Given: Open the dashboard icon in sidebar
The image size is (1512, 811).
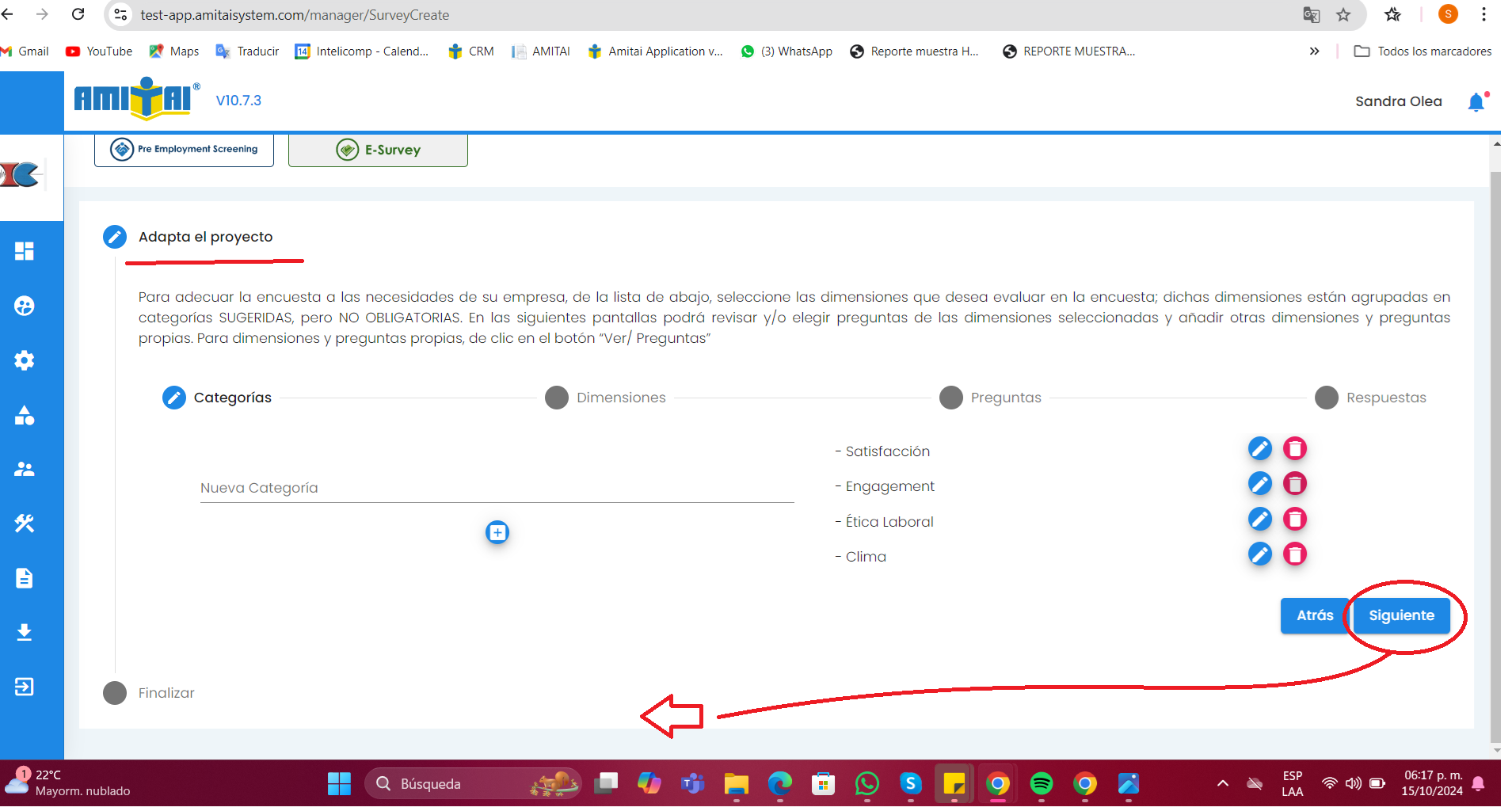Looking at the screenshot, I should [25, 252].
